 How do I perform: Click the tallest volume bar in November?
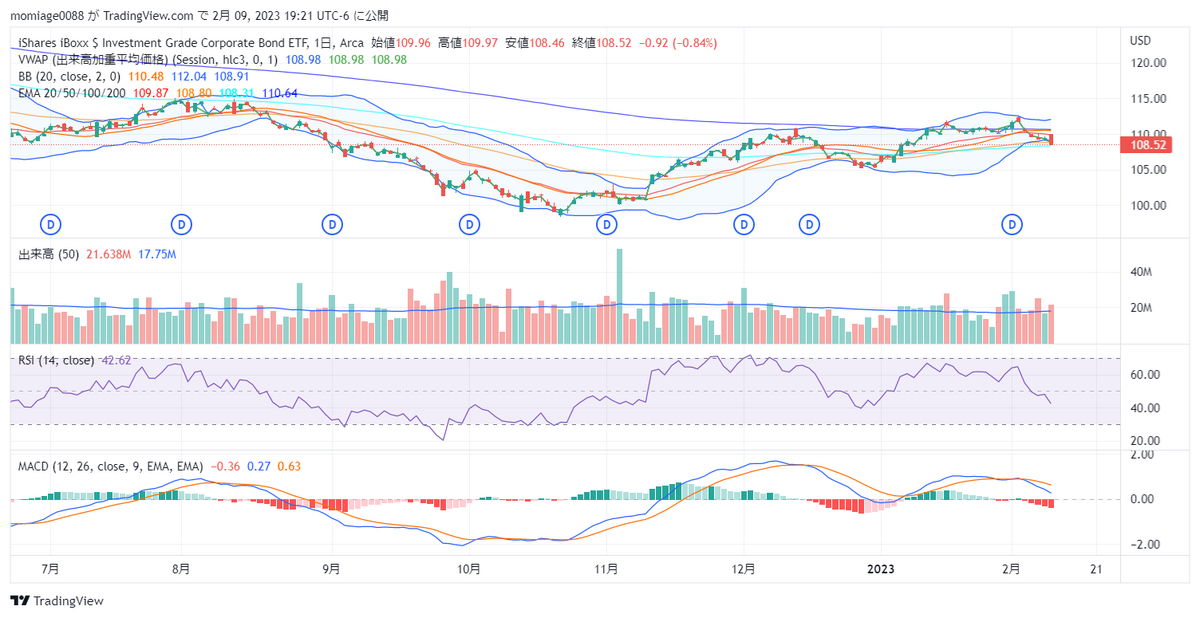(x=619, y=296)
